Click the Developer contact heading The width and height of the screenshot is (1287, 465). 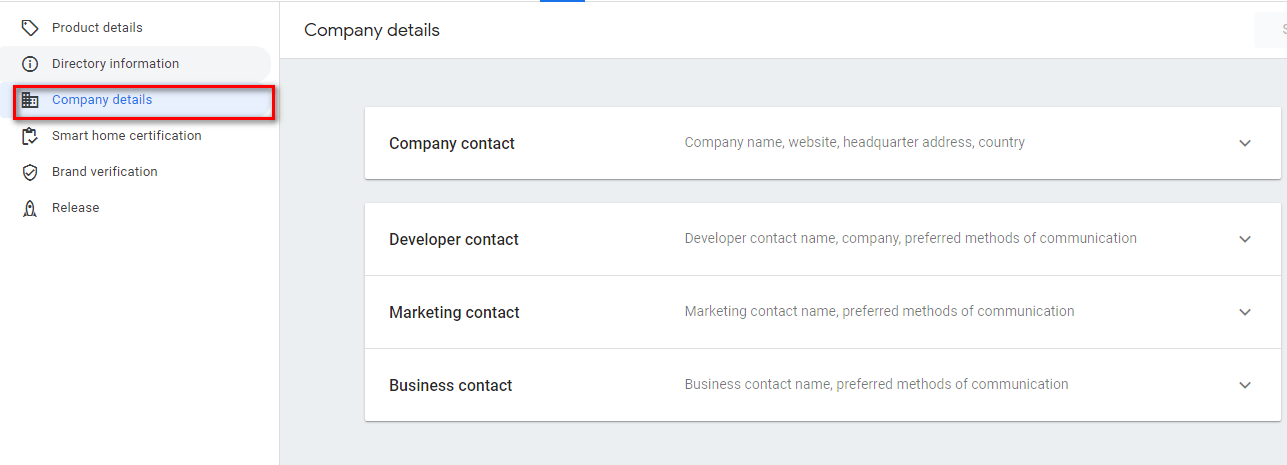pyautogui.click(x=454, y=240)
